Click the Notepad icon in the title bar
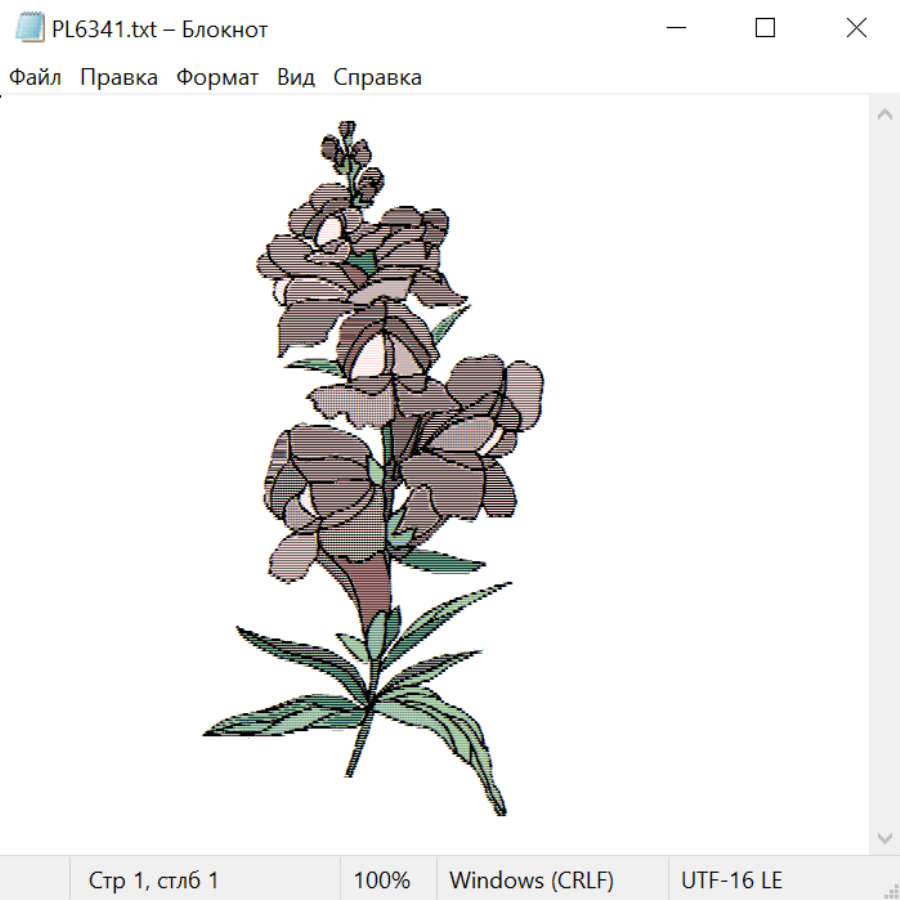 tap(29, 28)
